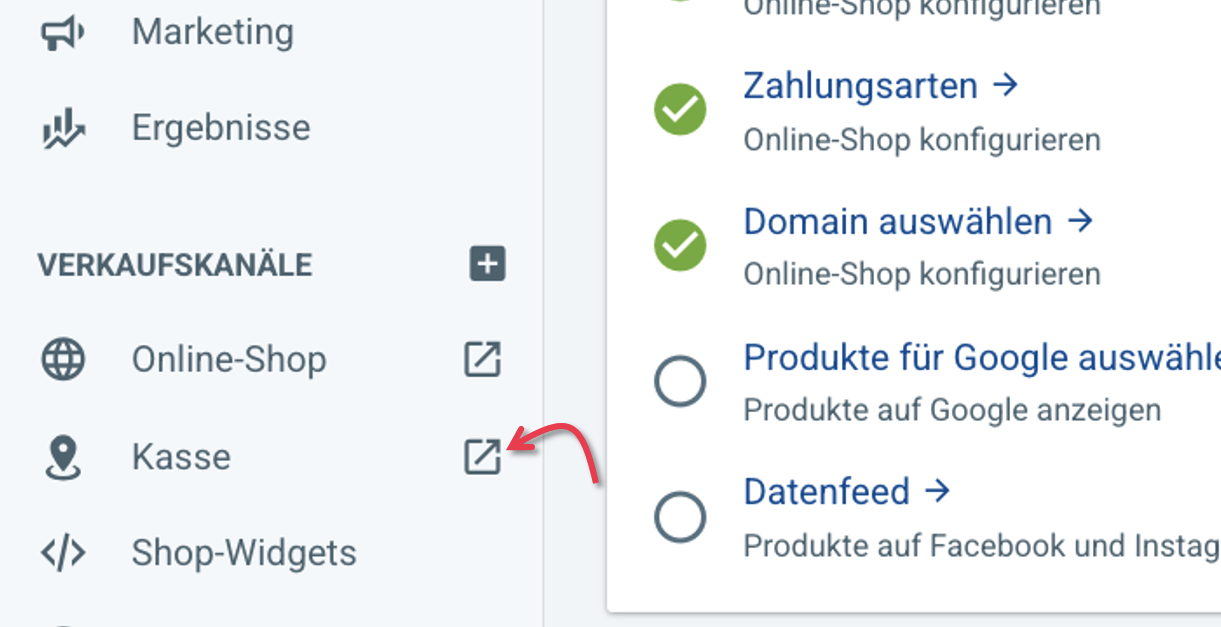The image size is (1221, 627).
Task: Select Kasse in the sidebar
Action: (181, 457)
